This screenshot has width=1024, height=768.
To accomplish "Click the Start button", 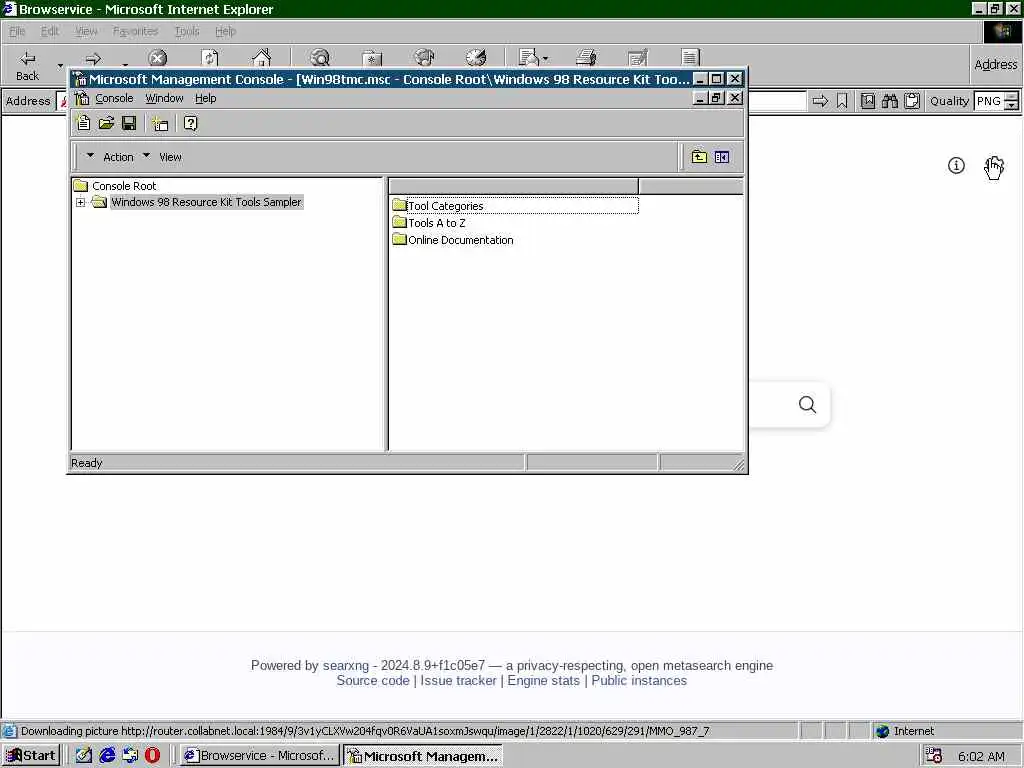I will pyautogui.click(x=31, y=756).
